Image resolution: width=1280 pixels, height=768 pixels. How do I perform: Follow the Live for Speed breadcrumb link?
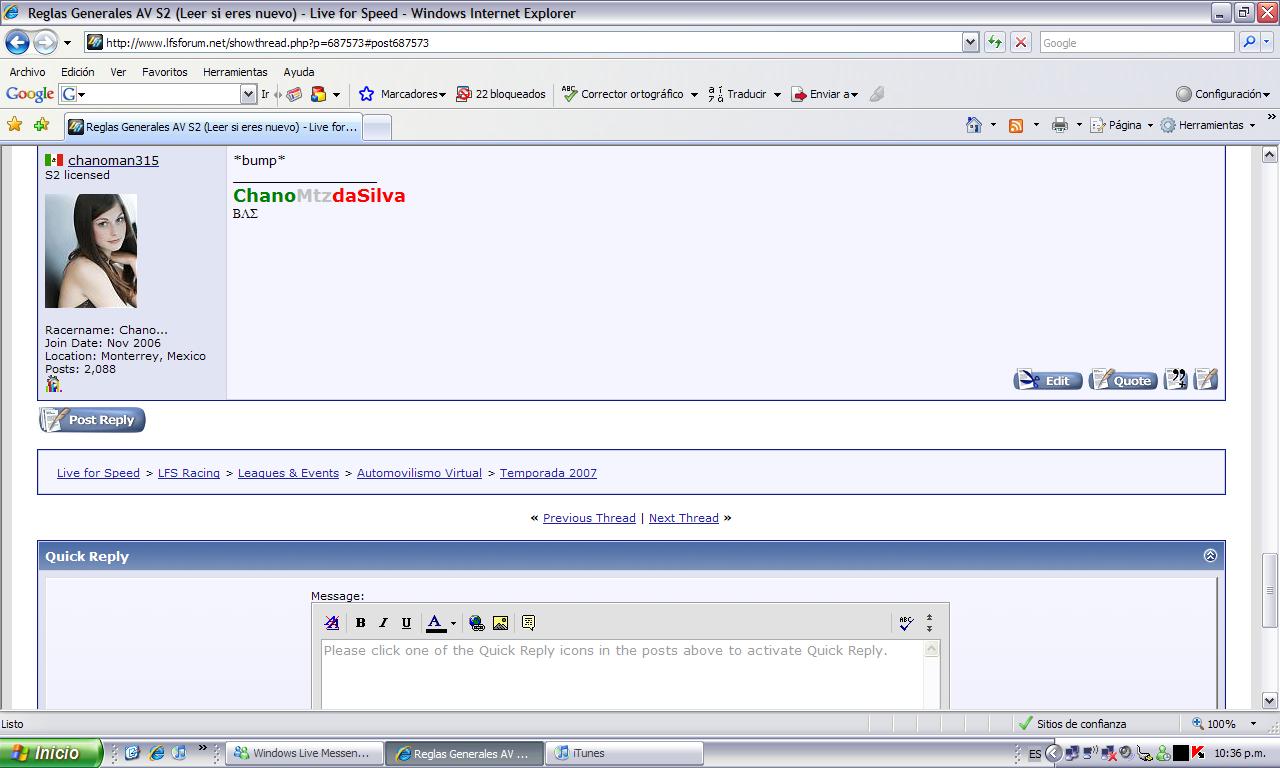tap(98, 473)
